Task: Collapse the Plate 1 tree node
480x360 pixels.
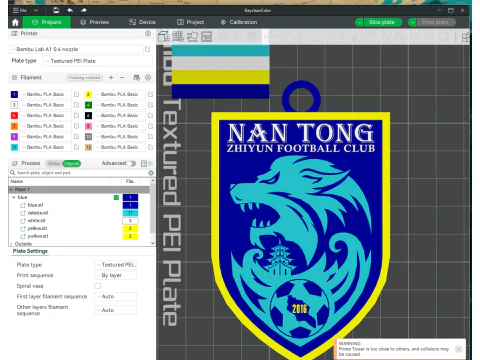Action: tap(11, 189)
